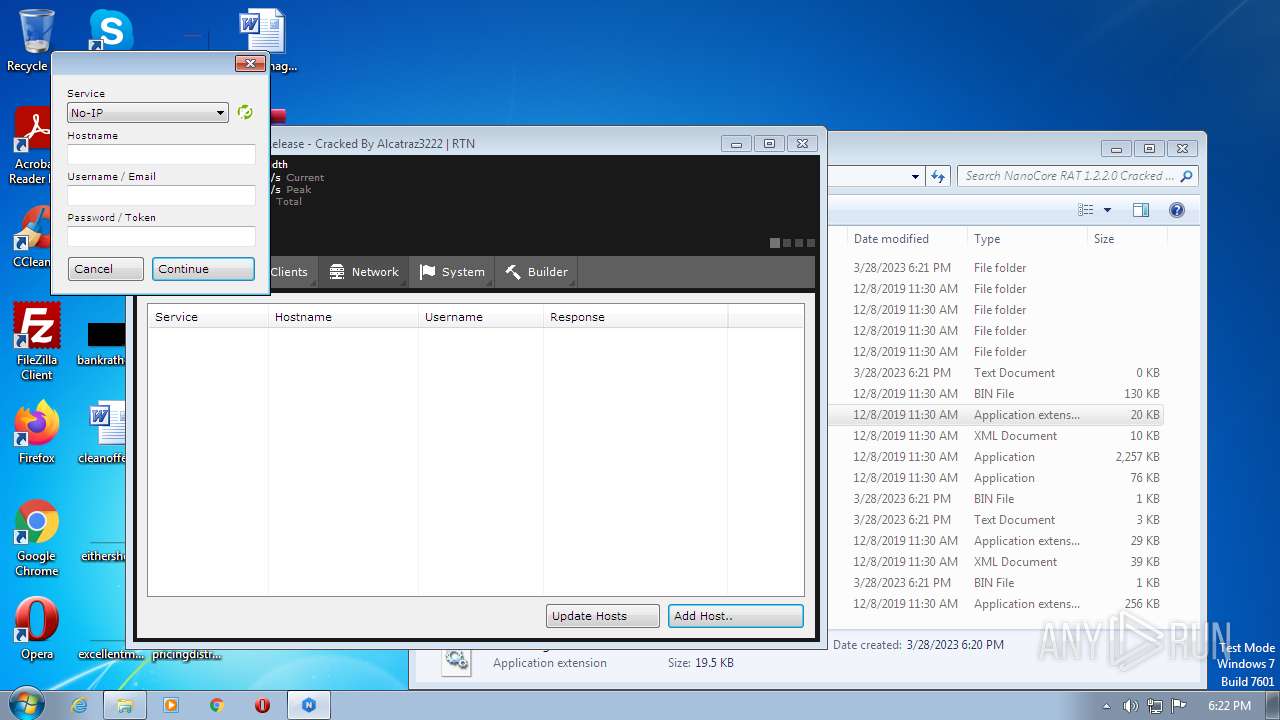The image size is (1280, 720).
Task: Sort hosts by Username column header
Action: pos(481,317)
